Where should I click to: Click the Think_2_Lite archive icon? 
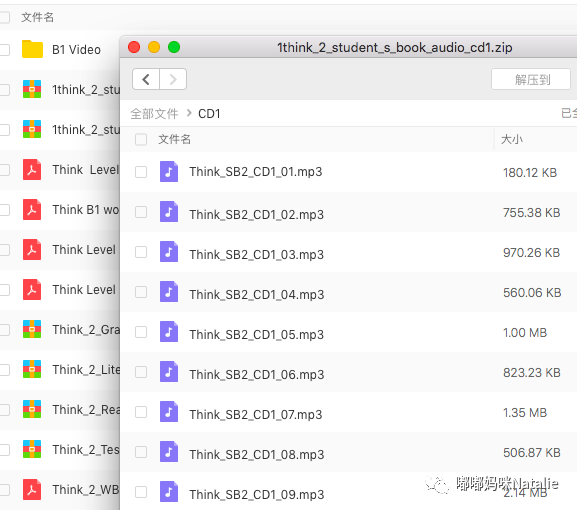click(x=32, y=369)
